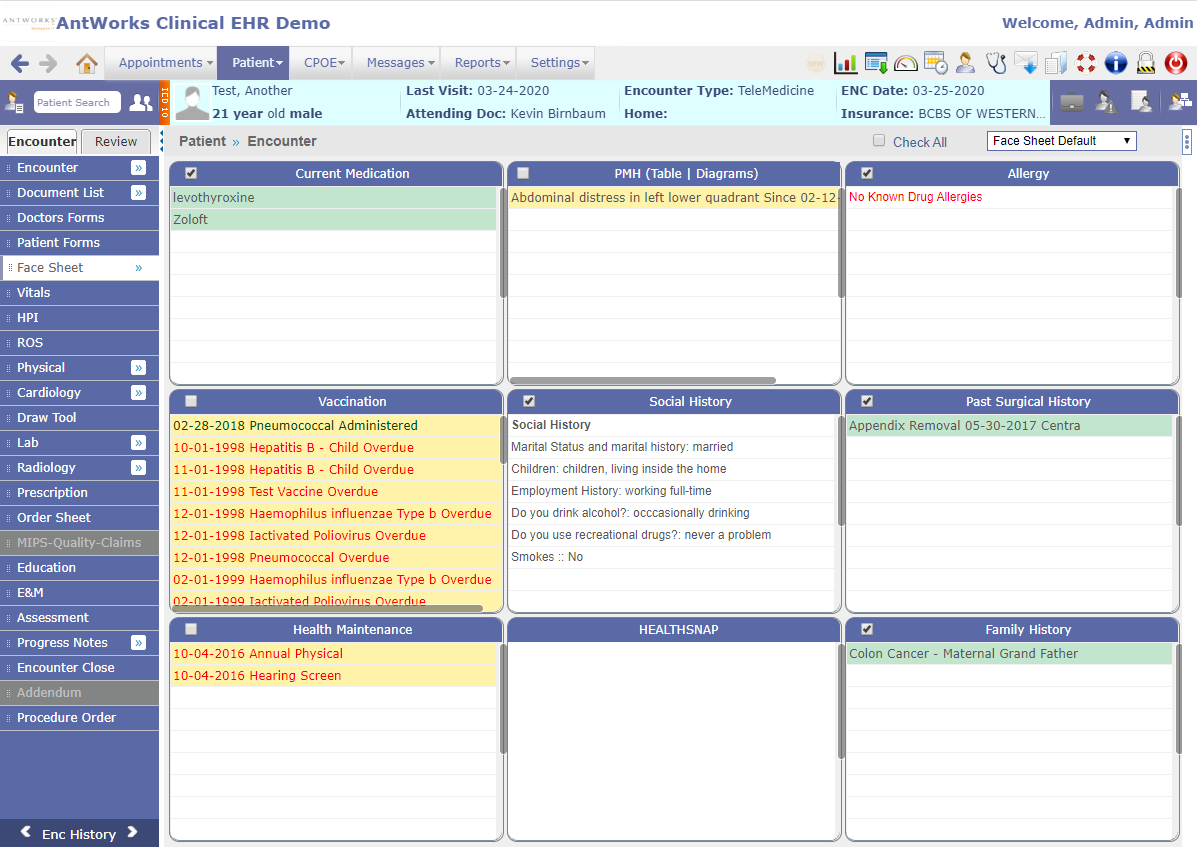Click the patient document icon in banner
Image resolution: width=1197 pixels, height=847 pixels.
coord(1142,101)
